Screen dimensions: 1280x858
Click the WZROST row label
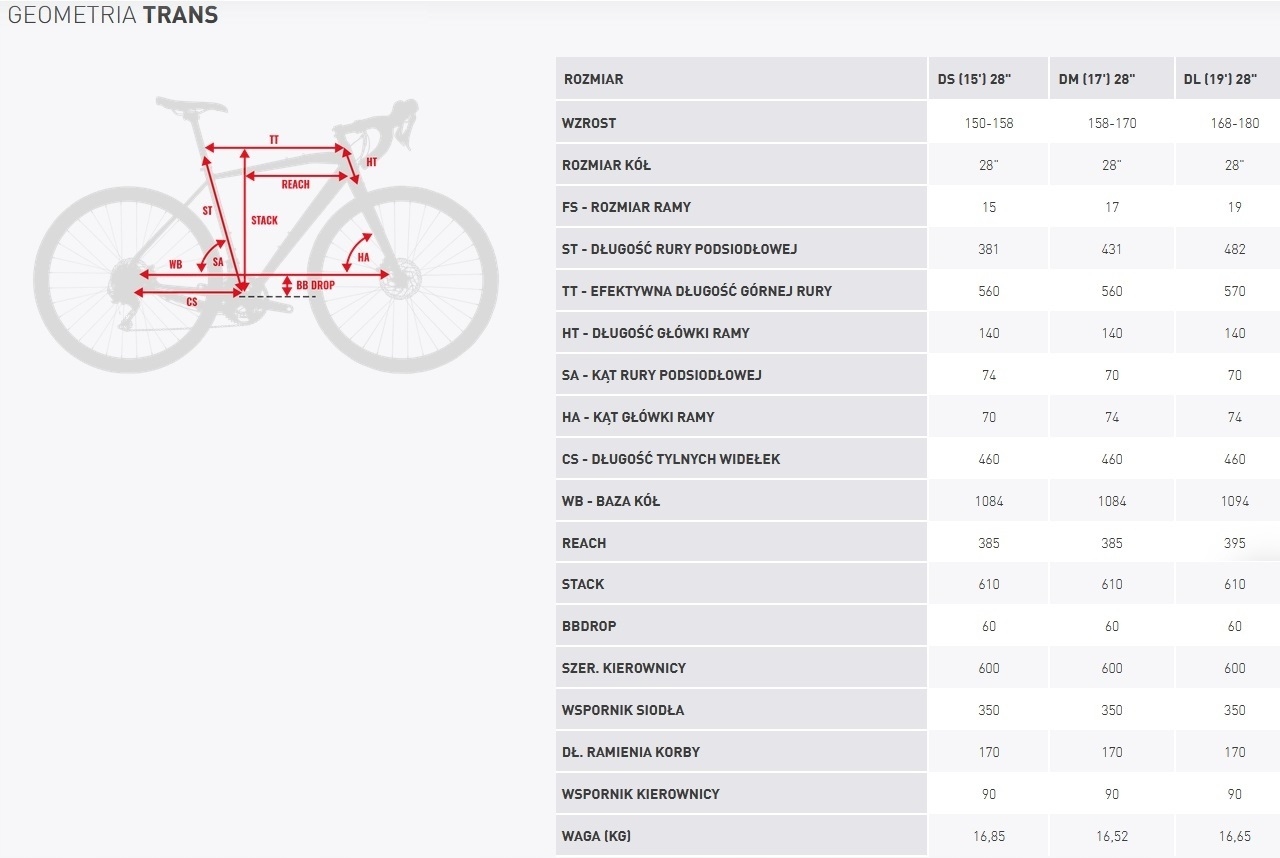(x=589, y=123)
